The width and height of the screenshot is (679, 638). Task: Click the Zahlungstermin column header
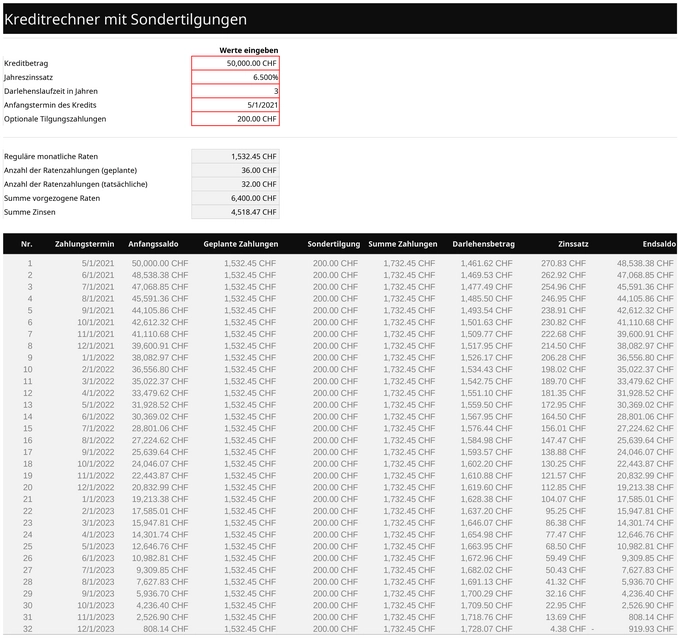point(84,244)
